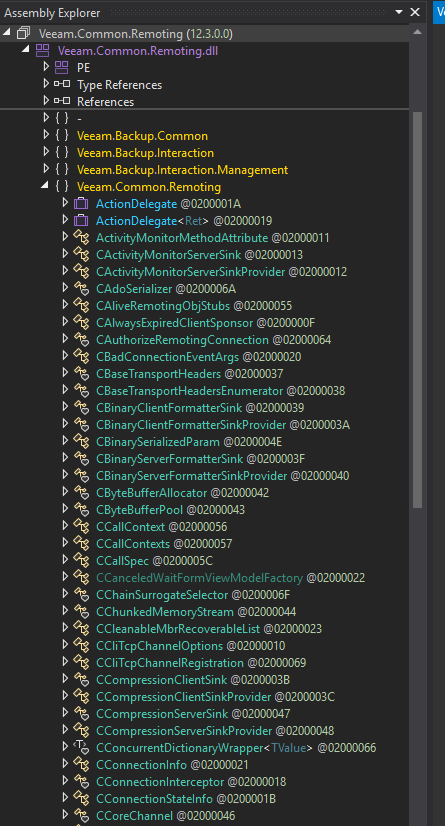This screenshot has width=445, height=826.
Task: Collapse the Veeam.Common.Remoting.dll module node
Action: [x=26, y=51]
